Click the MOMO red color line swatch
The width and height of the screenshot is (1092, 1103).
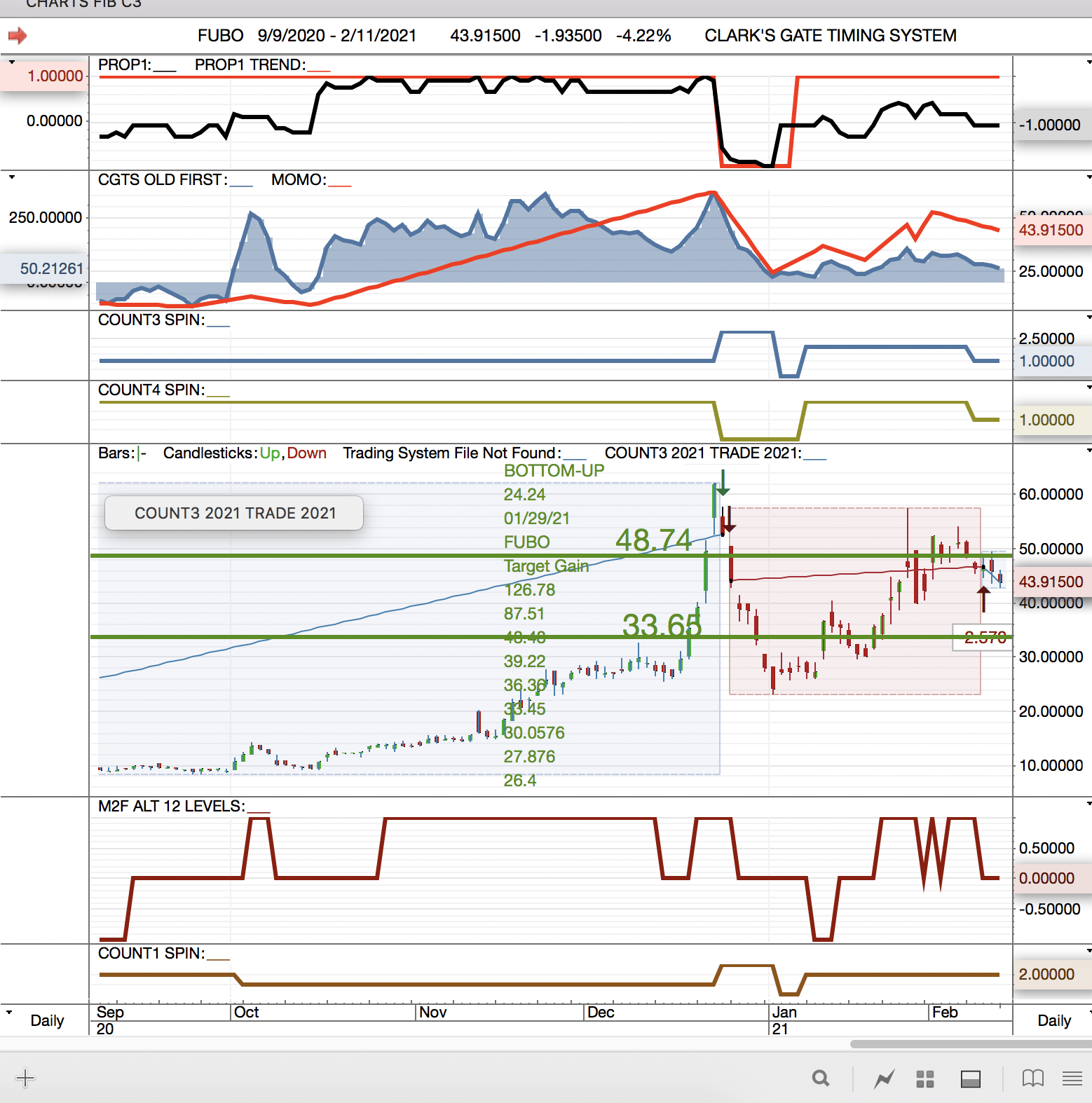pyautogui.click(x=339, y=186)
